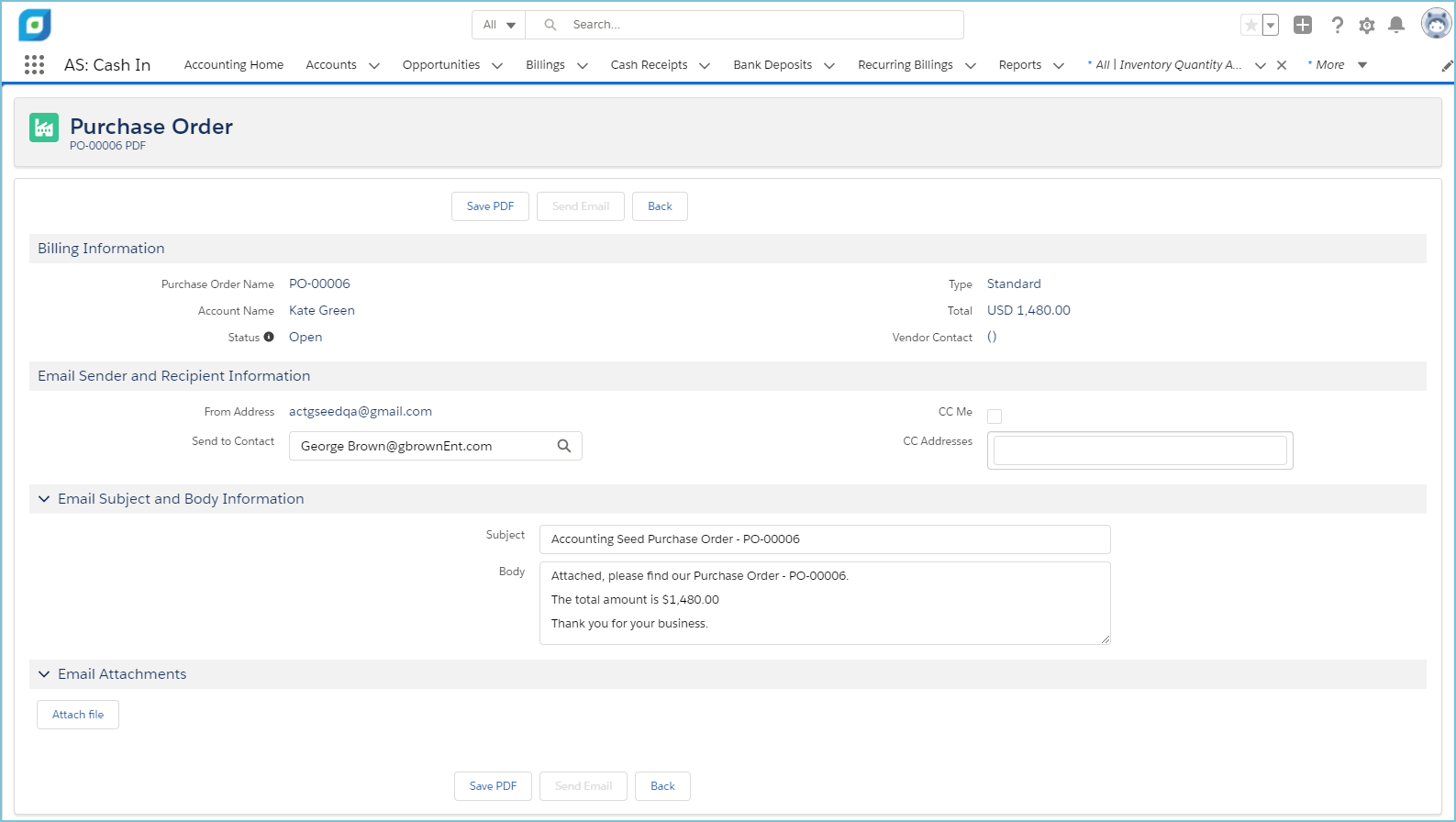Image resolution: width=1456 pixels, height=822 pixels.
Task: Click the top Save PDF button
Action: 490,206
